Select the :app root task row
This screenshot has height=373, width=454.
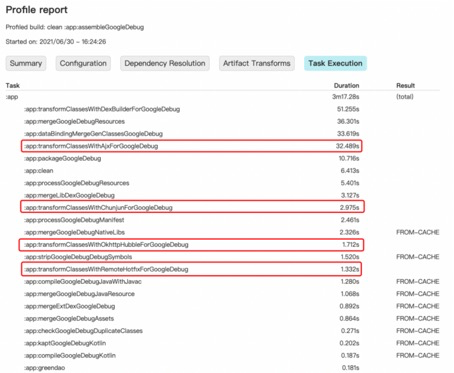[x=223, y=97]
